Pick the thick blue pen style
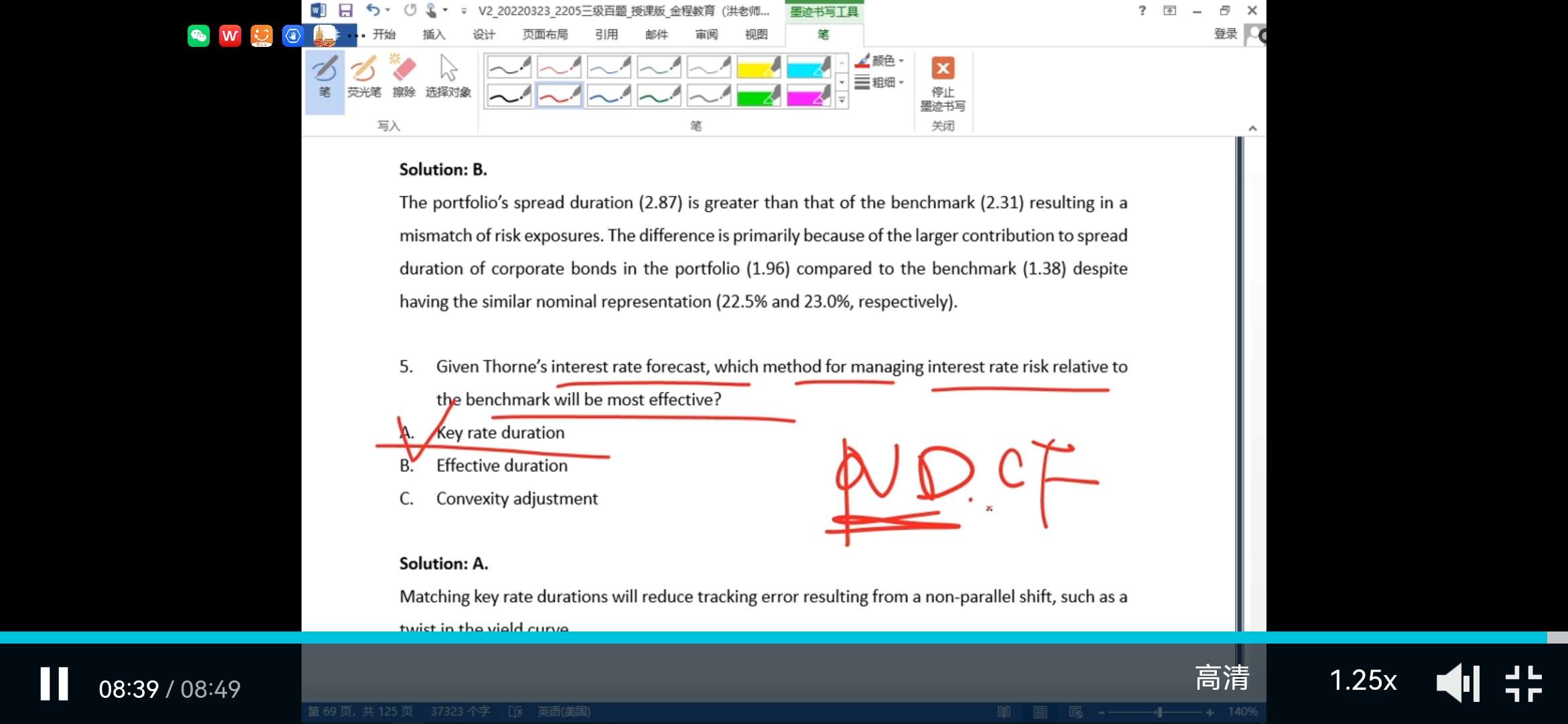This screenshot has height=724, width=1568. (609, 95)
